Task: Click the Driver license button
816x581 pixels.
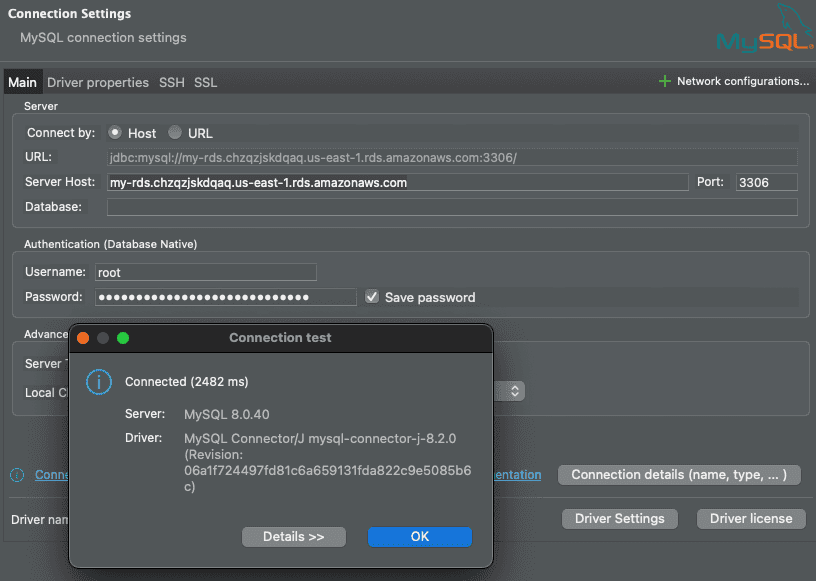Action: pyautogui.click(x=751, y=518)
